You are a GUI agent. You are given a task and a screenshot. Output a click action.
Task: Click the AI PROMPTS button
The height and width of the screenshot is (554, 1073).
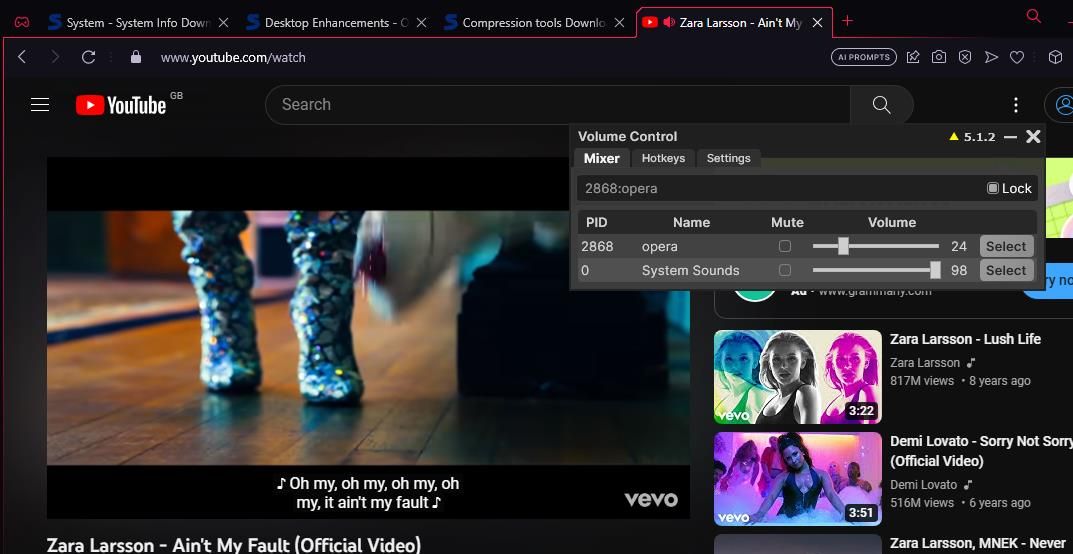(x=863, y=57)
